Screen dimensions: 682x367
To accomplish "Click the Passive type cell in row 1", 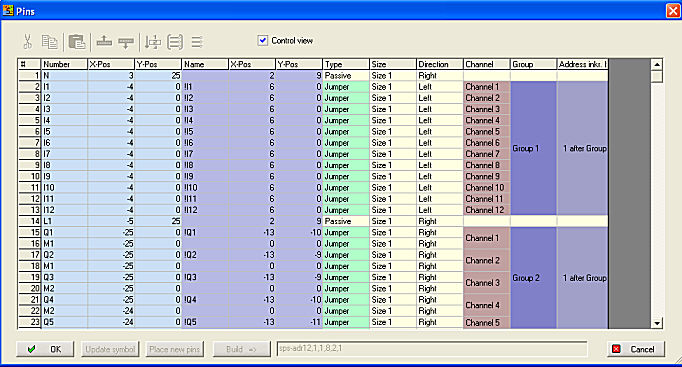I will (346, 76).
